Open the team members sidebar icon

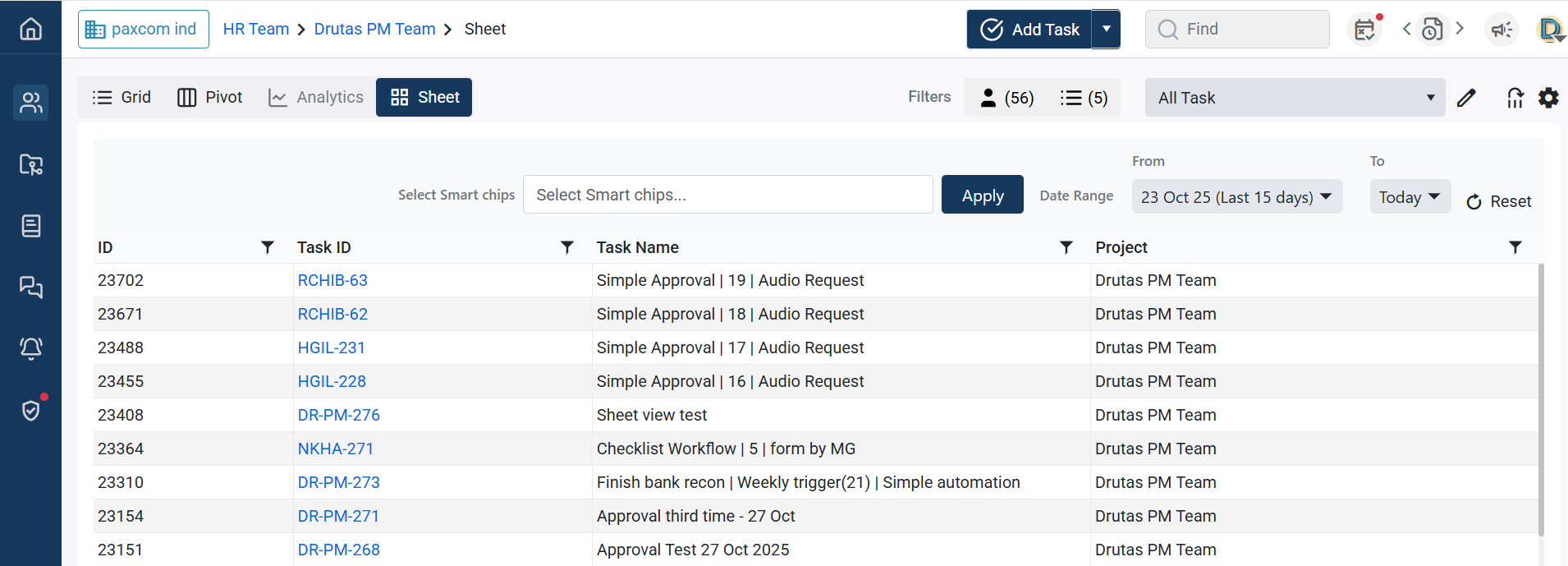coord(30,103)
